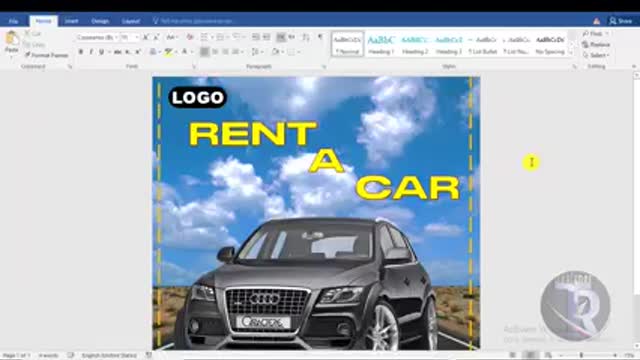640x360 pixels.
Task: Toggle Strikethrough formatting
Action: pyautogui.click(x=118, y=52)
